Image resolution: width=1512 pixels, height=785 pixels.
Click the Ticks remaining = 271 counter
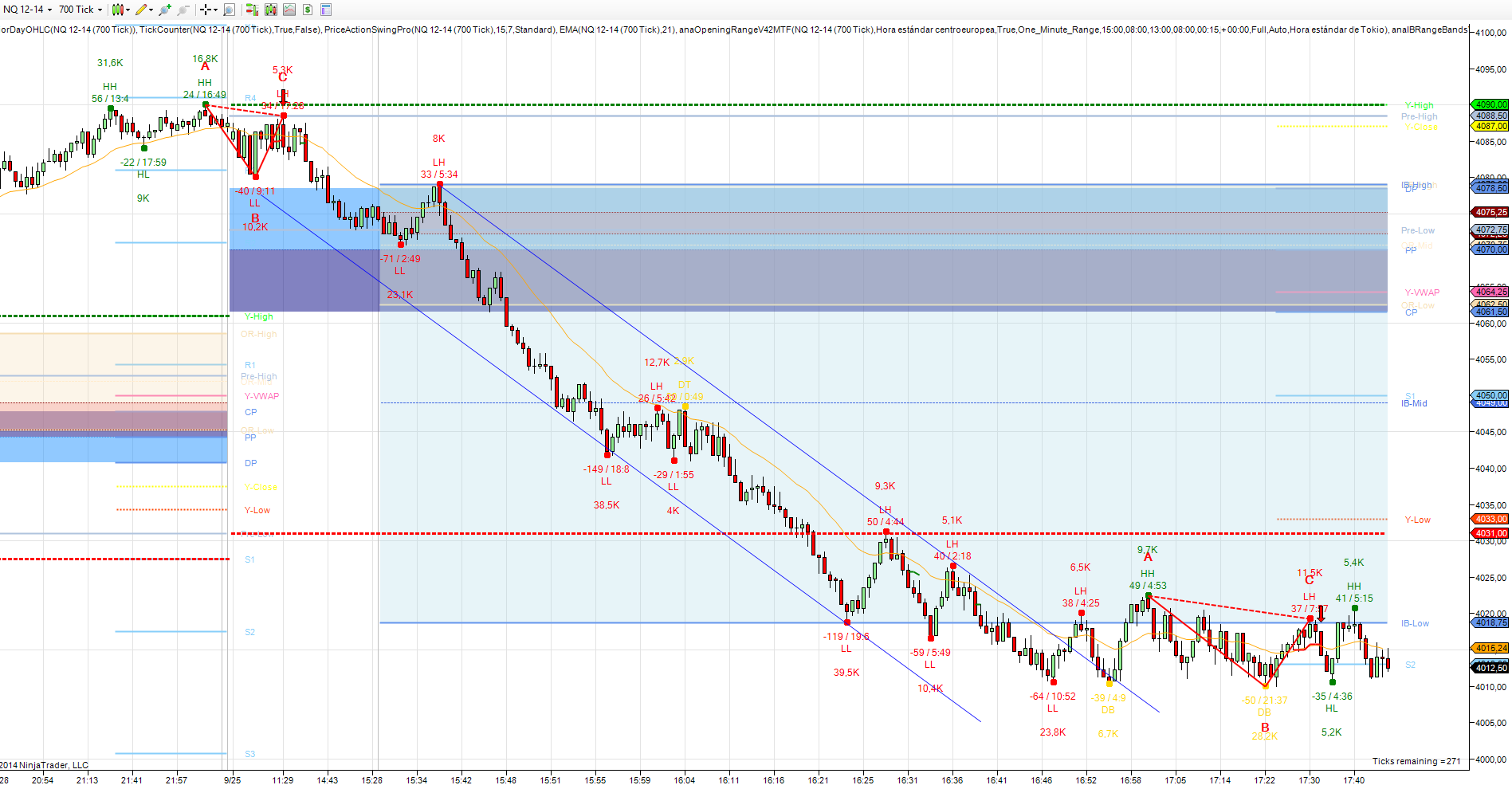pyautogui.click(x=1416, y=761)
